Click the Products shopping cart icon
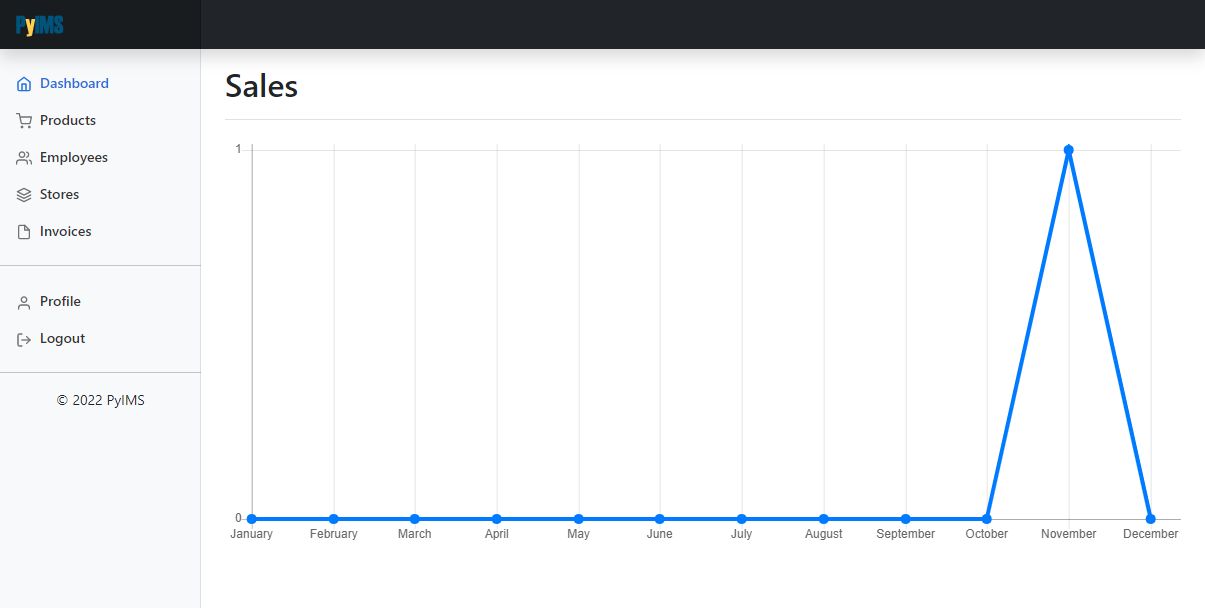The image size is (1205, 608). [x=24, y=121]
